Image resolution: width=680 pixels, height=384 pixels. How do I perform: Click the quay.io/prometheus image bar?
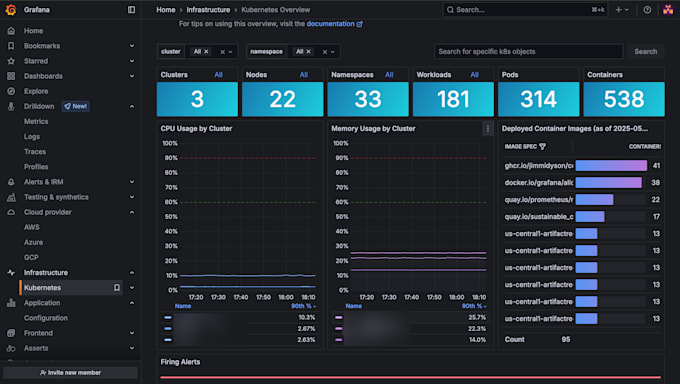point(594,200)
